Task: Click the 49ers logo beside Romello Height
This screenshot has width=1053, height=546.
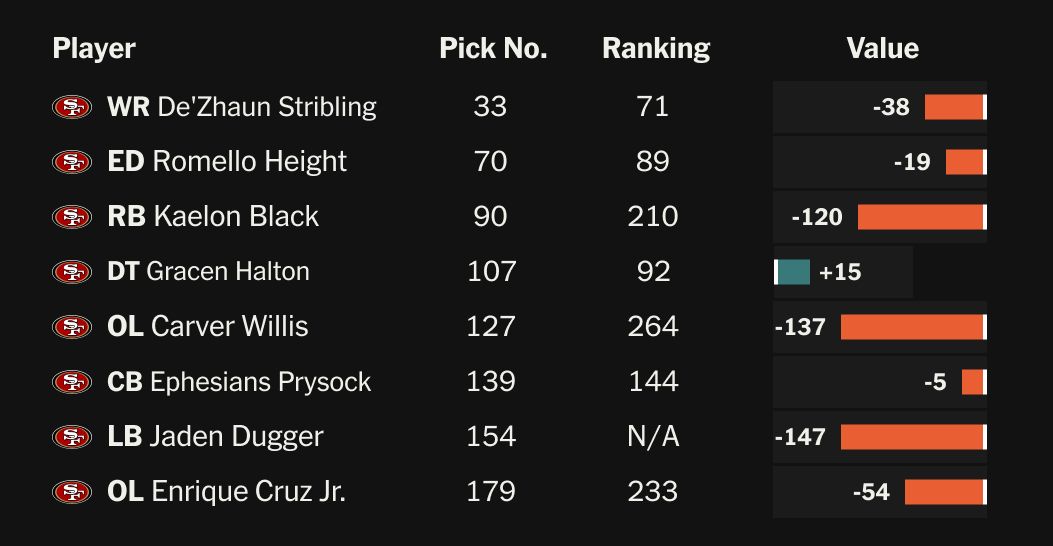Action: coord(72,162)
